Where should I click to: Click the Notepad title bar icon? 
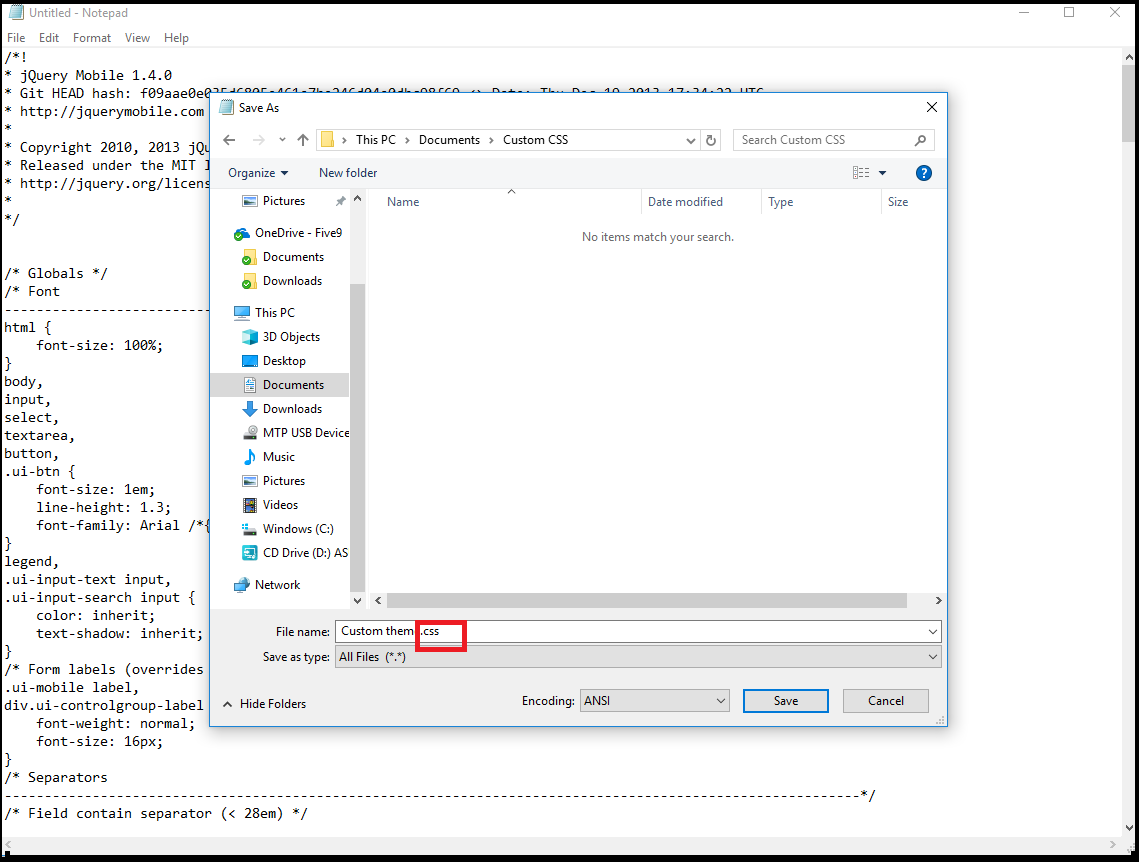tap(15, 12)
